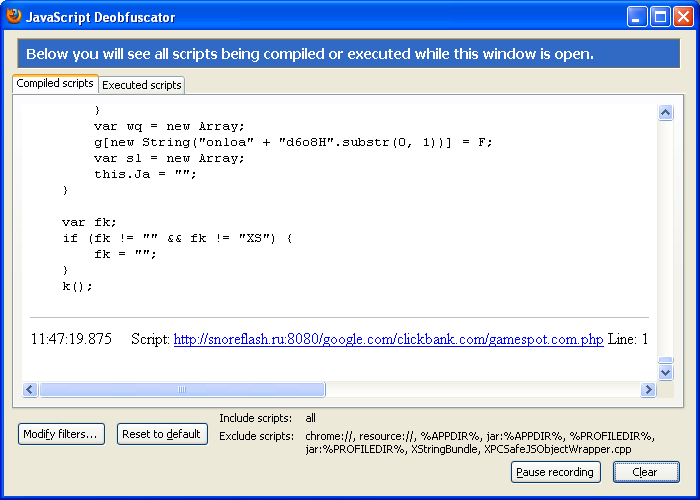The image size is (700, 500).
Task: Click empty horizontal scrollbar track right of thumb
Action: (480, 389)
